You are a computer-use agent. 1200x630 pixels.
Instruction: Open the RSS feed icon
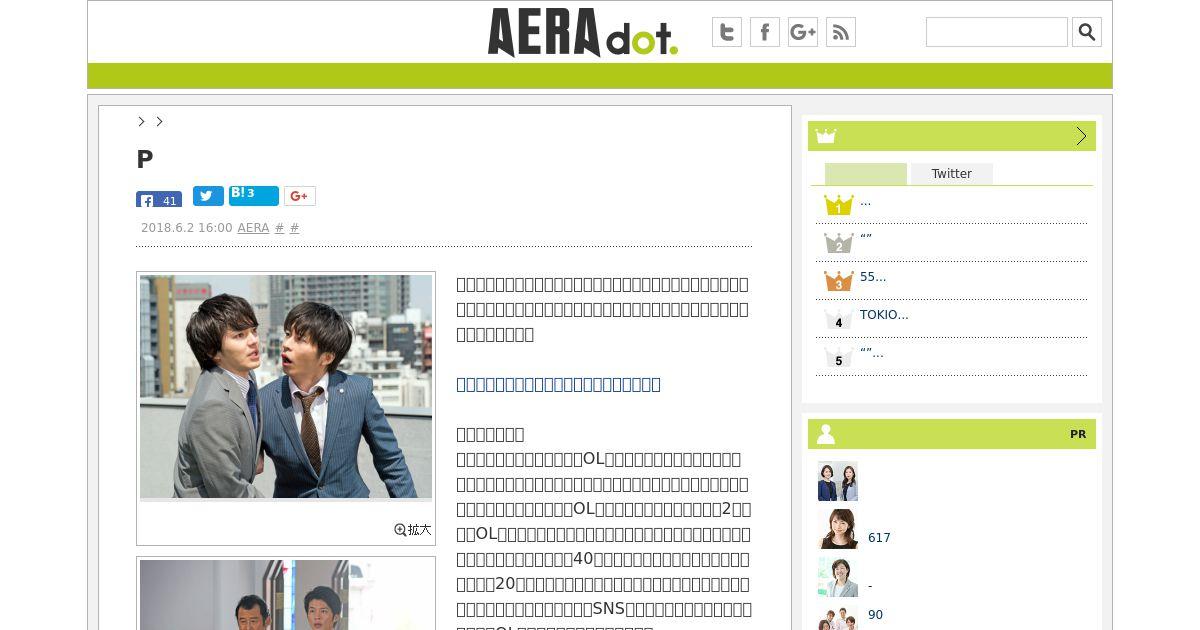pyautogui.click(x=841, y=32)
